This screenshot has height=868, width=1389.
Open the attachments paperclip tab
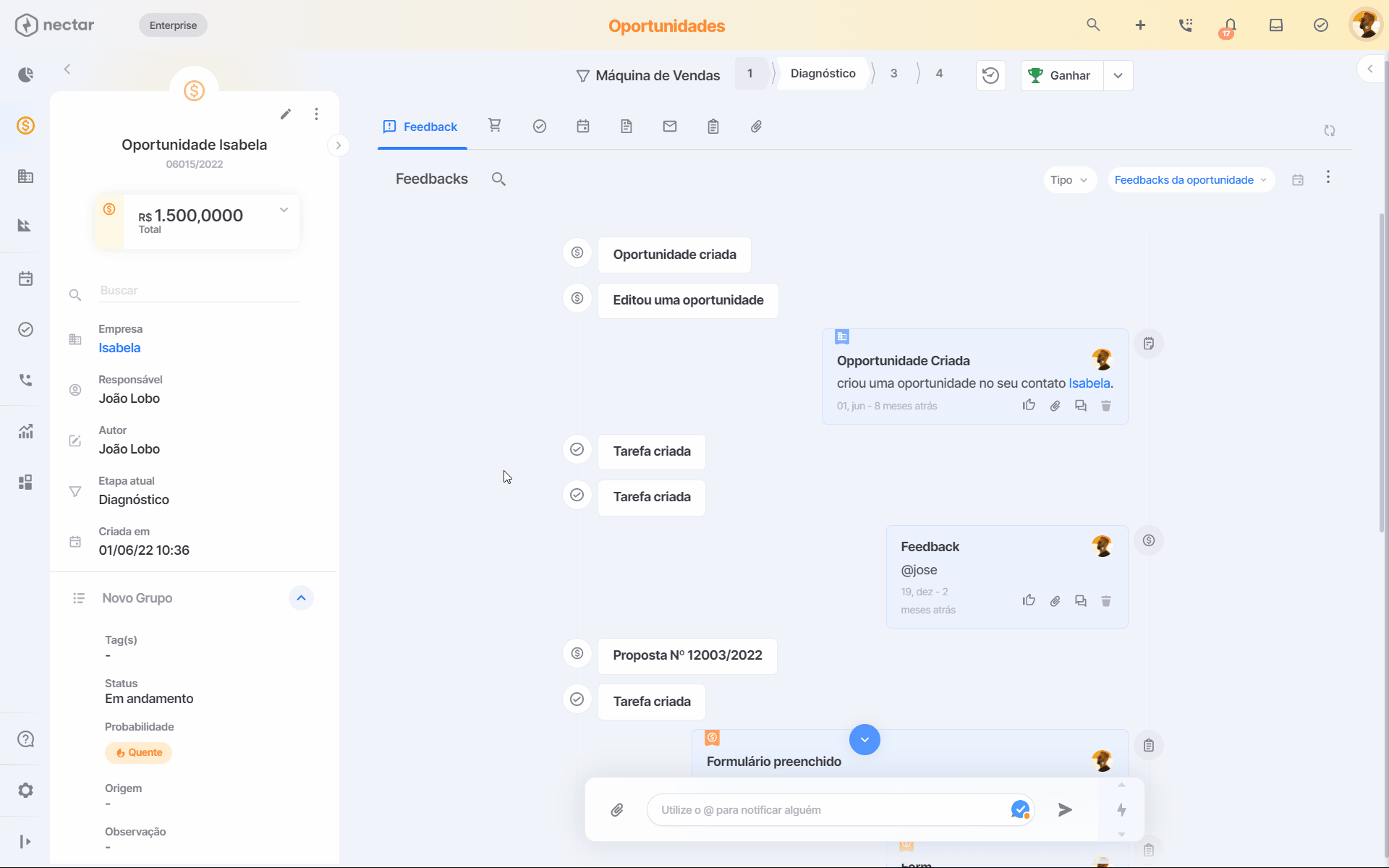tap(757, 127)
